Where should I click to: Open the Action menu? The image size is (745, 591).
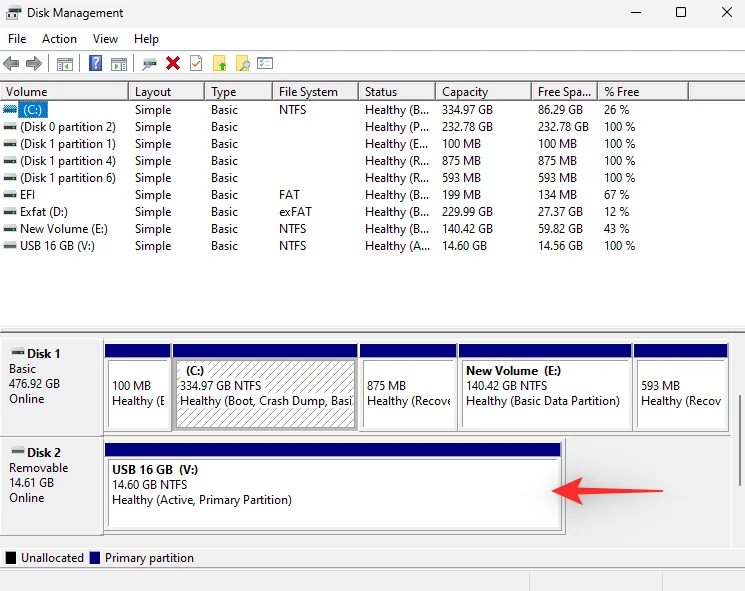[x=59, y=39]
